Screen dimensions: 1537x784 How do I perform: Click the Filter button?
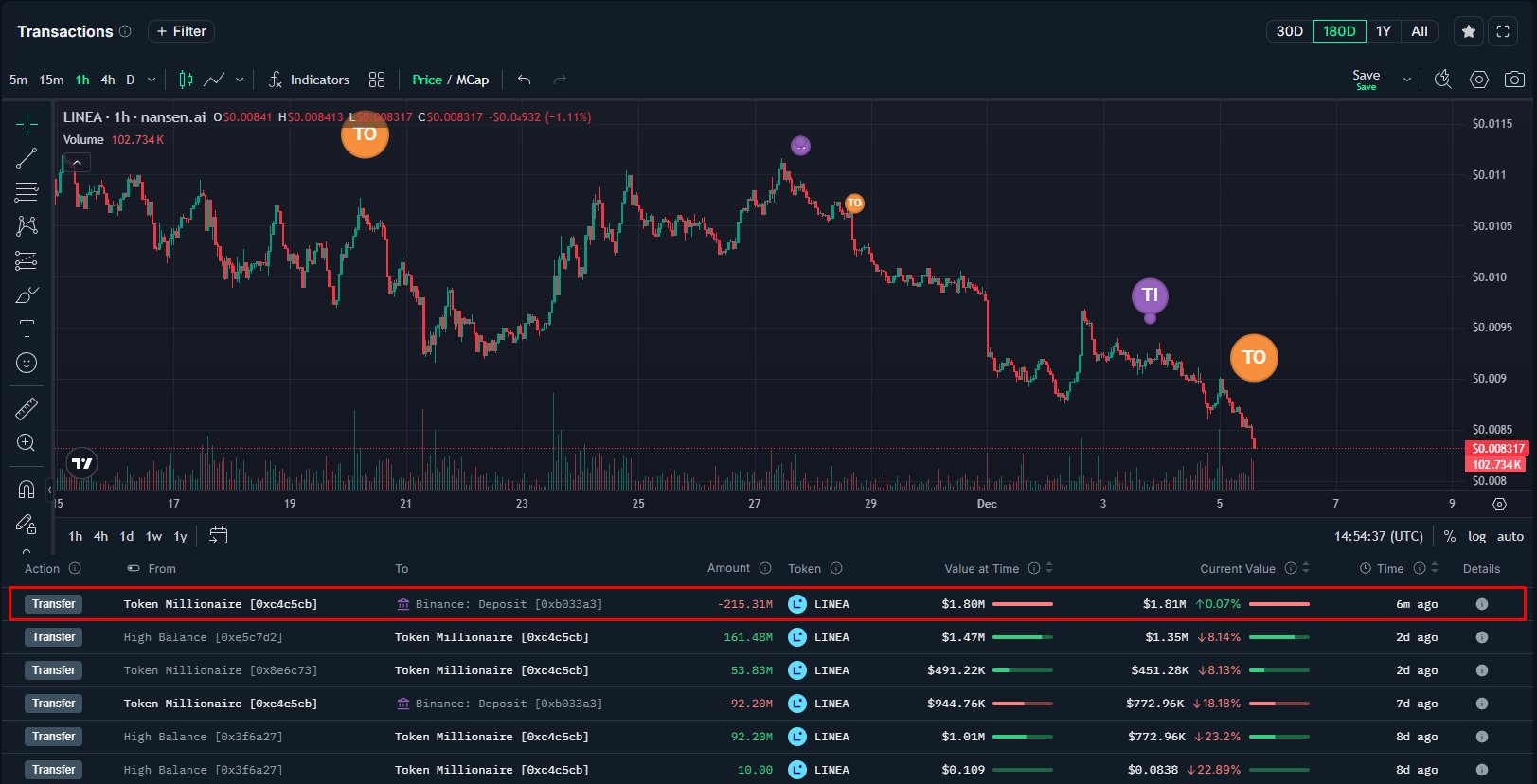pos(181,31)
